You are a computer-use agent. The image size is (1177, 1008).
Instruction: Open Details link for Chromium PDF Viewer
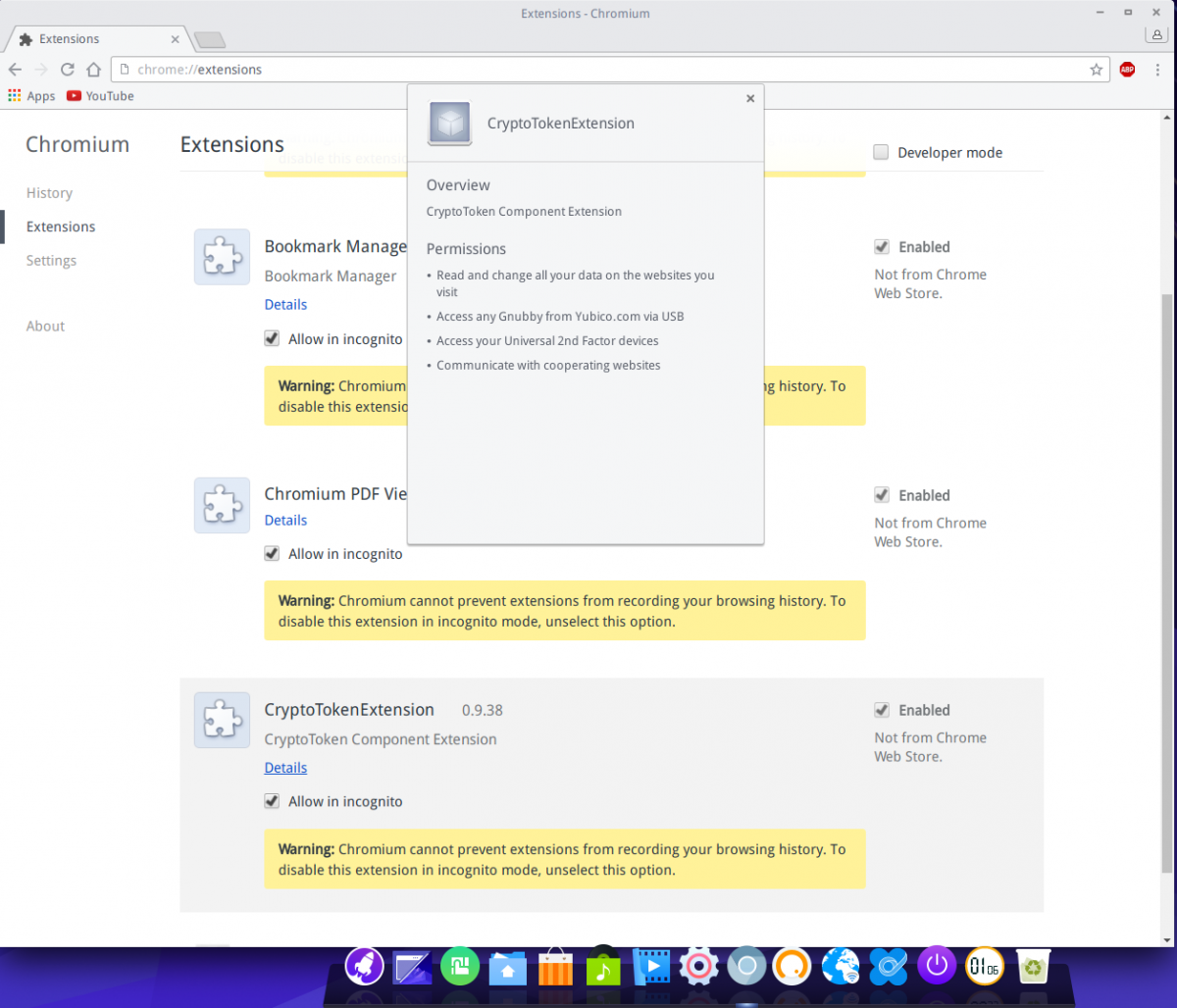pyautogui.click(x=285, y=520)
